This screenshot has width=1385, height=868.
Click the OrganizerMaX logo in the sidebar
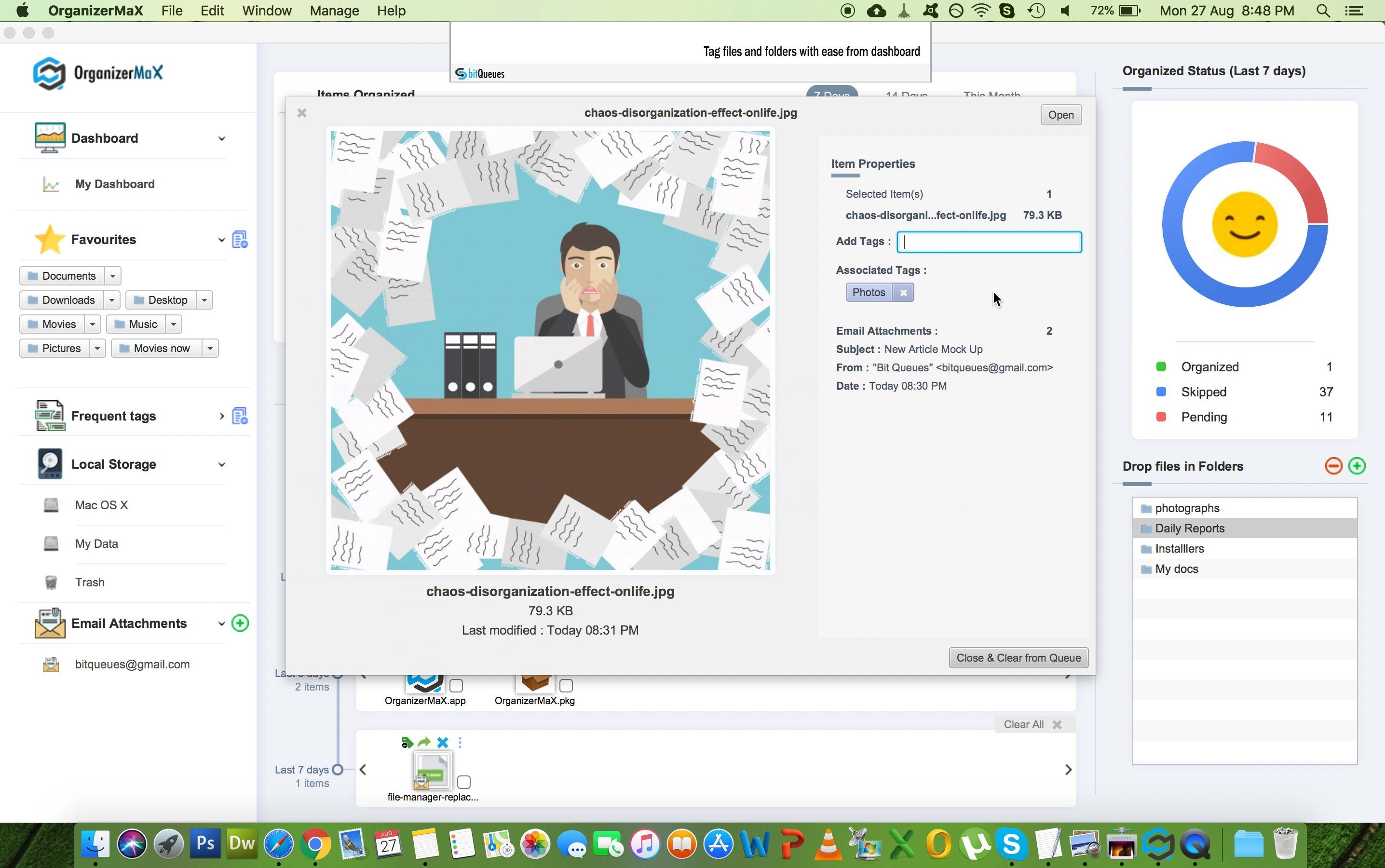tap(97, 73)
